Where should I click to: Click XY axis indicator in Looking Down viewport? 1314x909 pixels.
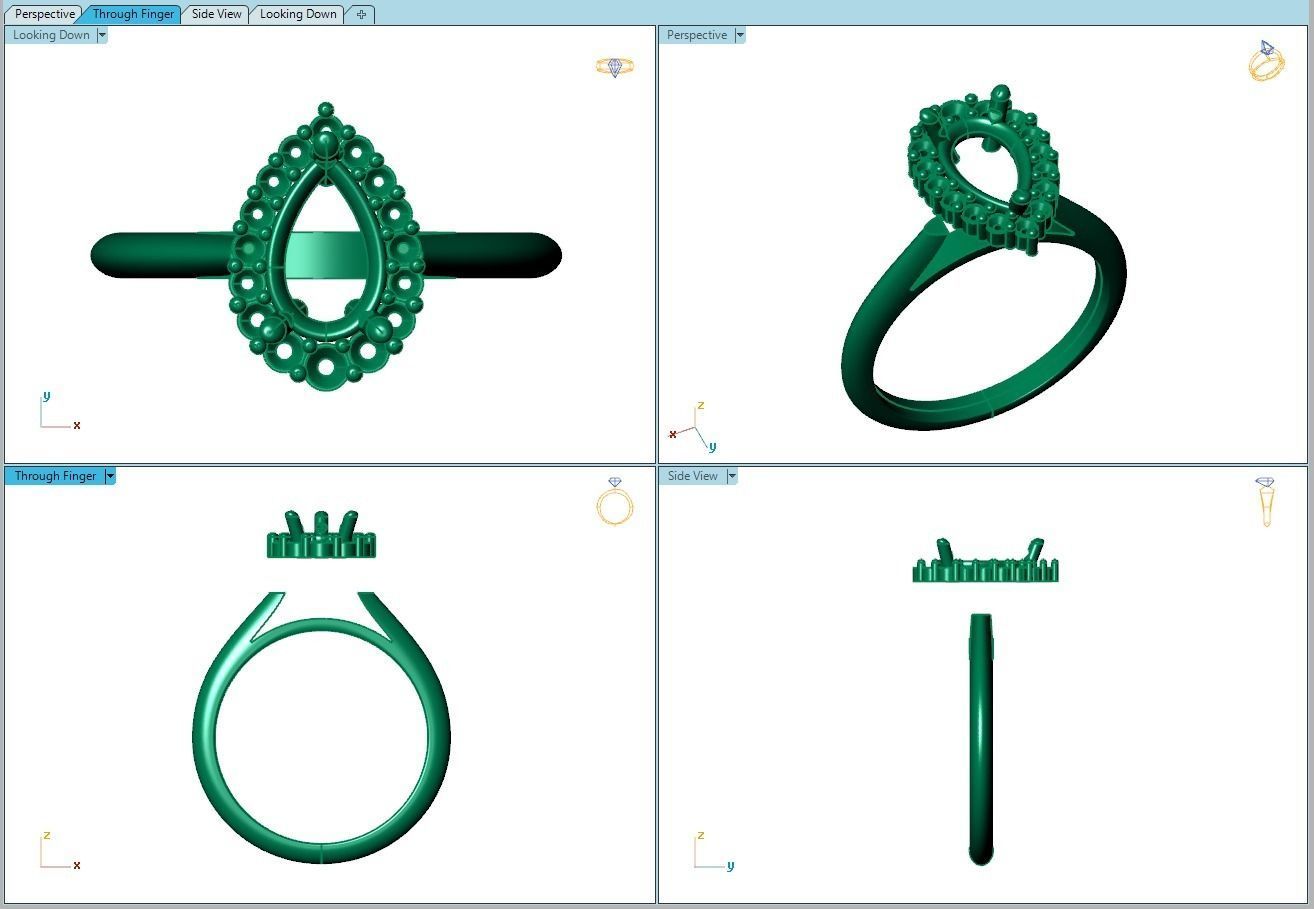tap(60, 411)
